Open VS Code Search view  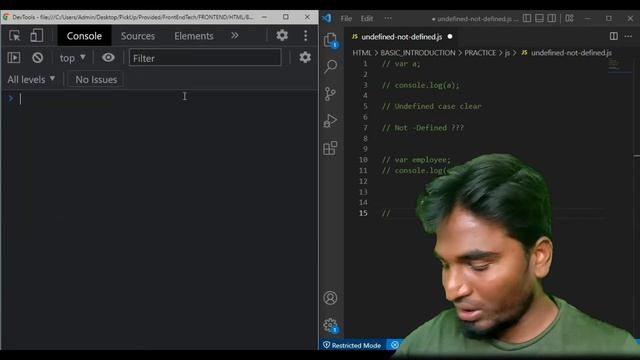coord(330,67)
